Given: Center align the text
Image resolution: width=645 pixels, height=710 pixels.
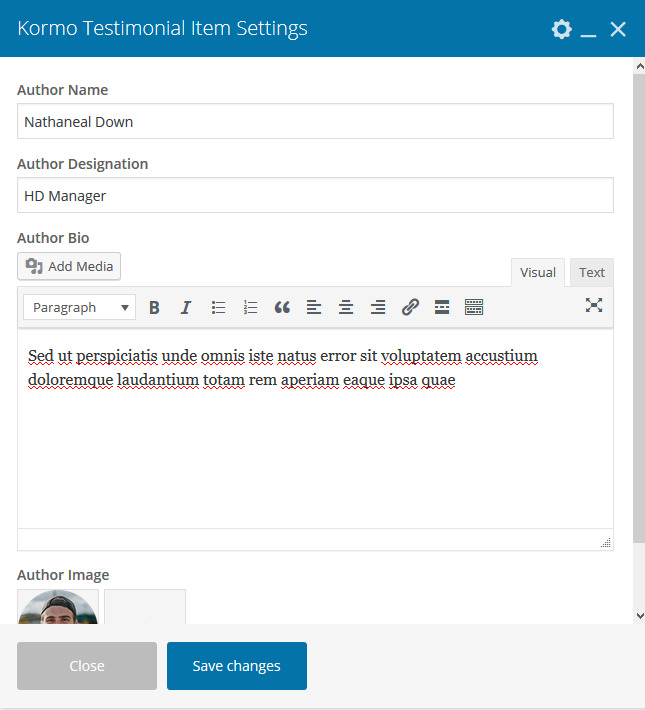Looking at the screenshot, I should tap(346, 308).
